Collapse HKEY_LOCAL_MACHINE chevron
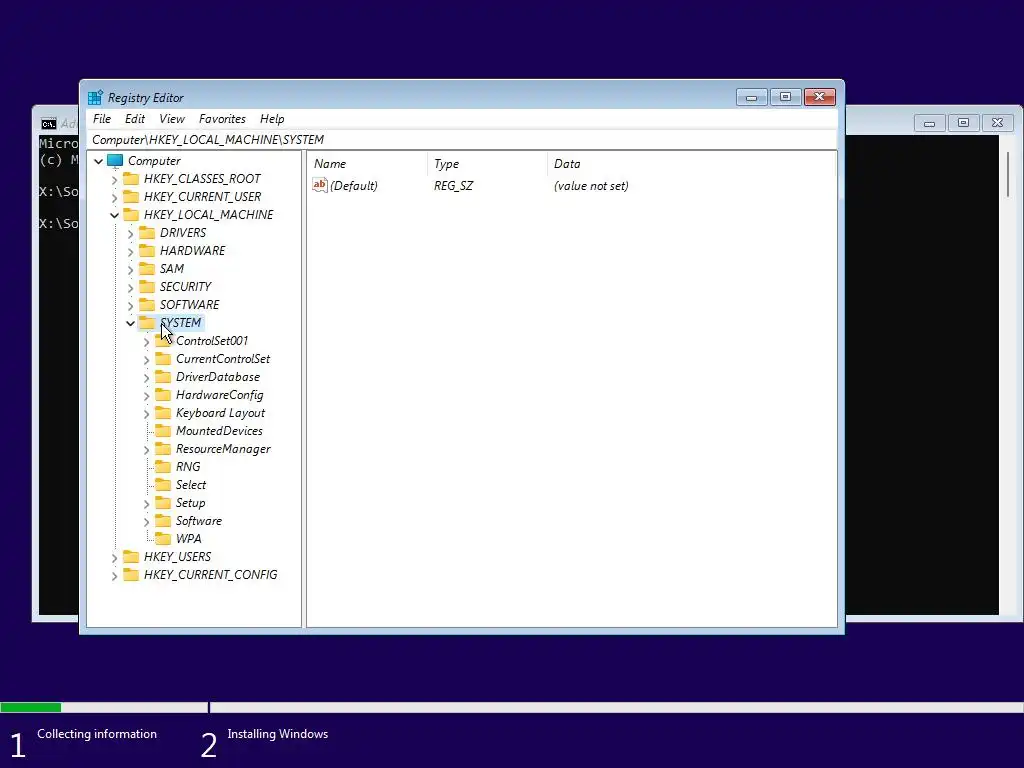This screenshot has width=1024, height=768. point(114,215)
